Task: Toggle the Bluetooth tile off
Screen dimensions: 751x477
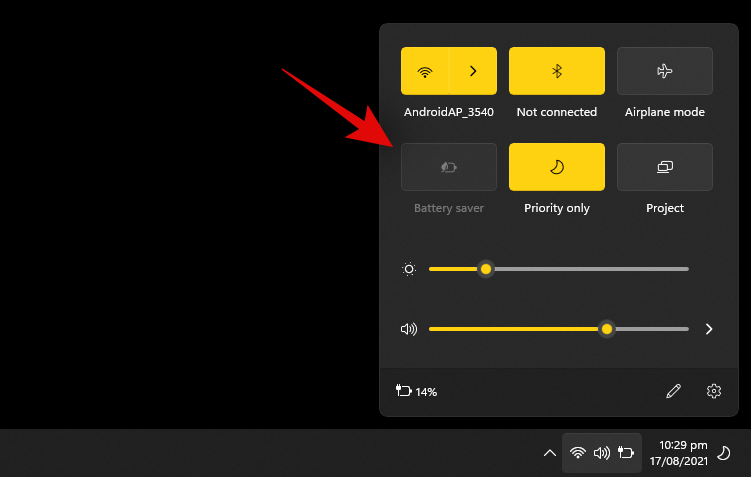Action: pyautogui.click(x=557, y=71)
